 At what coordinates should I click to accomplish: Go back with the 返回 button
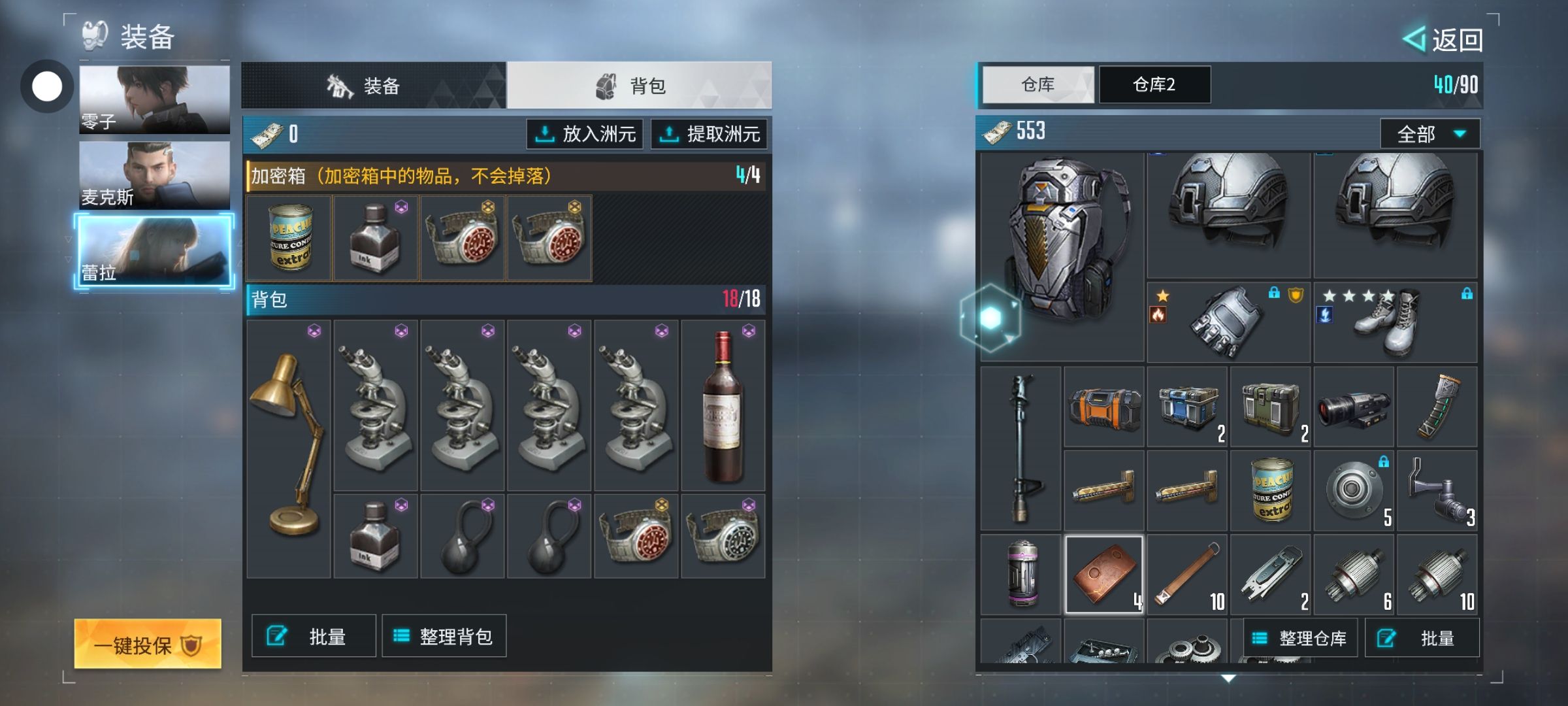pos(1443,40)
